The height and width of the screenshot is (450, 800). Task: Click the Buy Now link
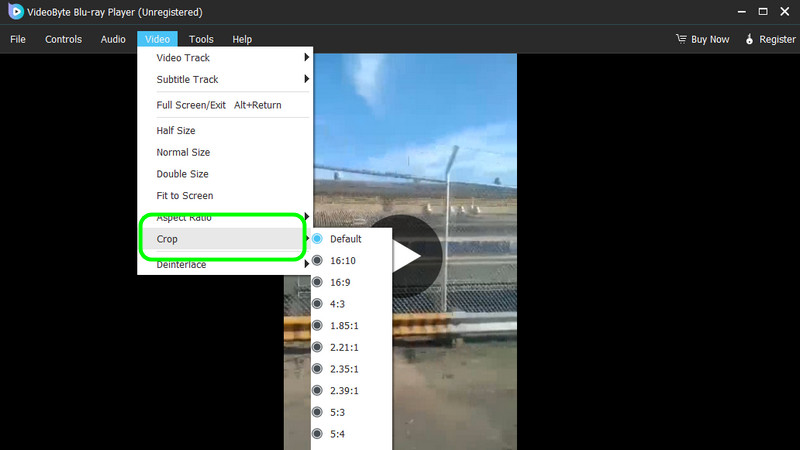click(710, 39)
